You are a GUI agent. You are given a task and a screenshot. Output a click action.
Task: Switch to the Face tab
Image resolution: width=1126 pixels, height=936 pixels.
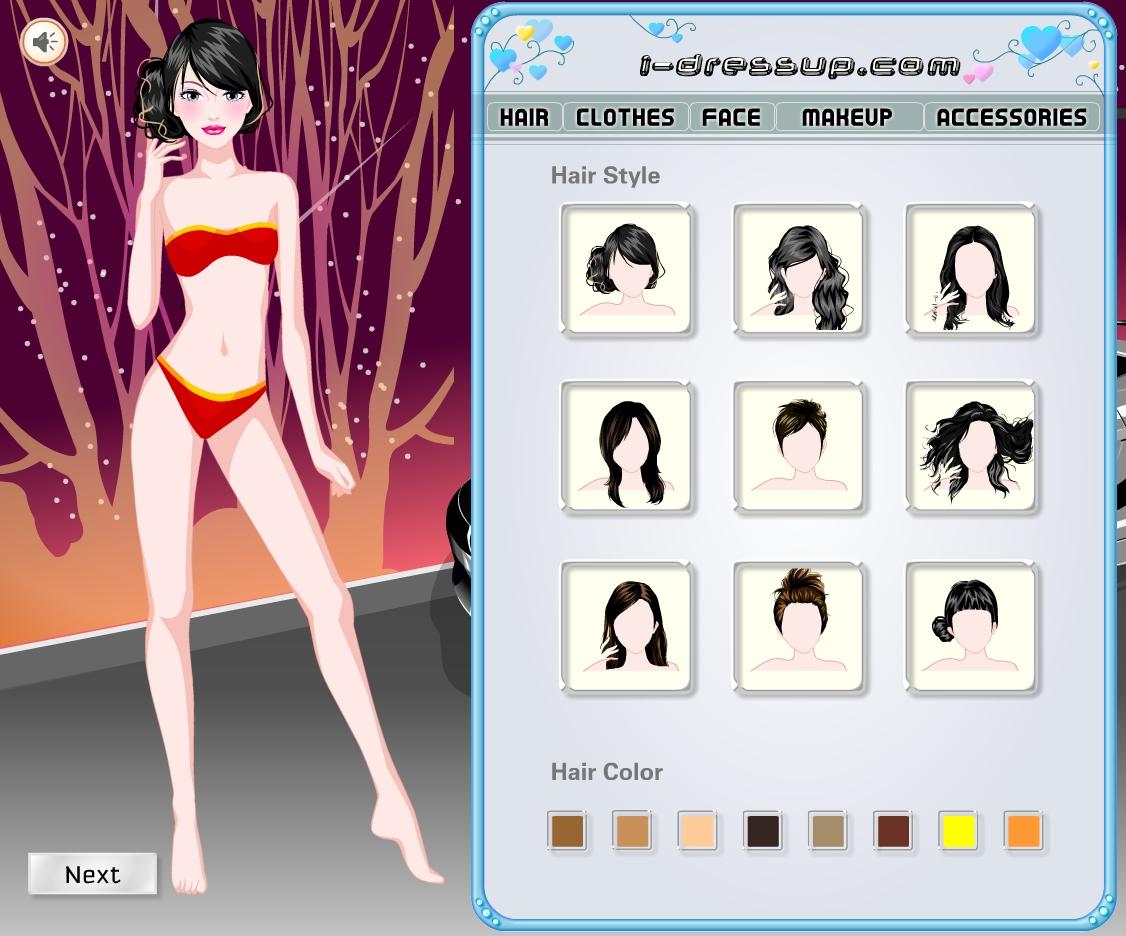(x=731, y=117)
